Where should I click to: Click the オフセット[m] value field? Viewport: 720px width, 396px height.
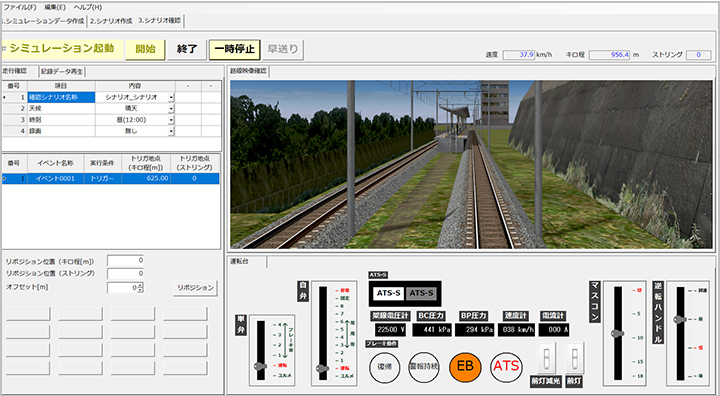point(122,288)
